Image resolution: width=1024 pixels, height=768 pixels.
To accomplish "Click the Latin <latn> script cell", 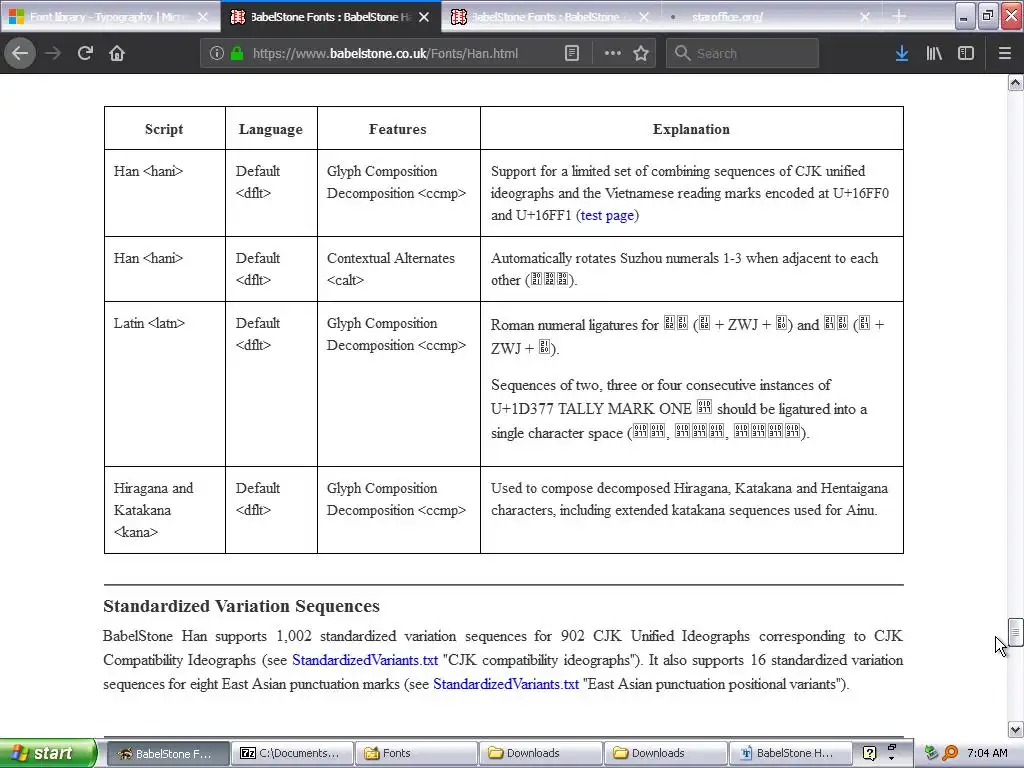I will (x=165, y=384).
